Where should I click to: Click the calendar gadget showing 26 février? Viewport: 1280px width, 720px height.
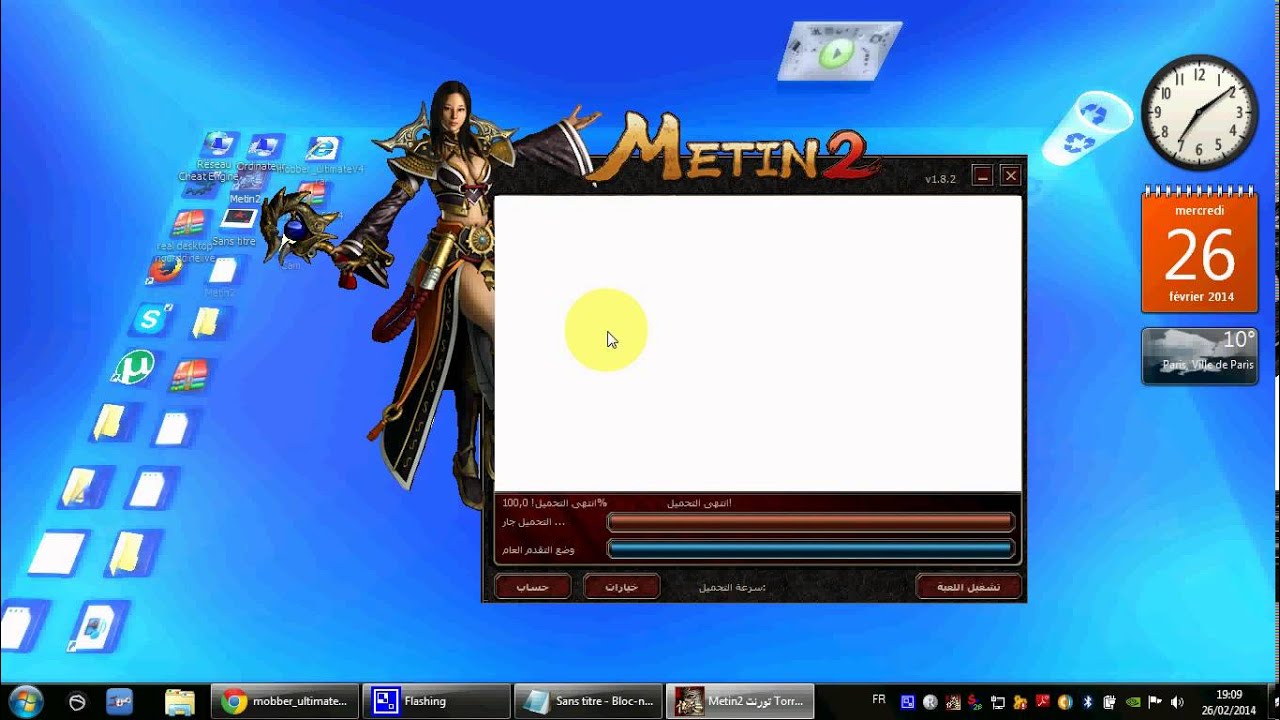(x=1199, y=252)
